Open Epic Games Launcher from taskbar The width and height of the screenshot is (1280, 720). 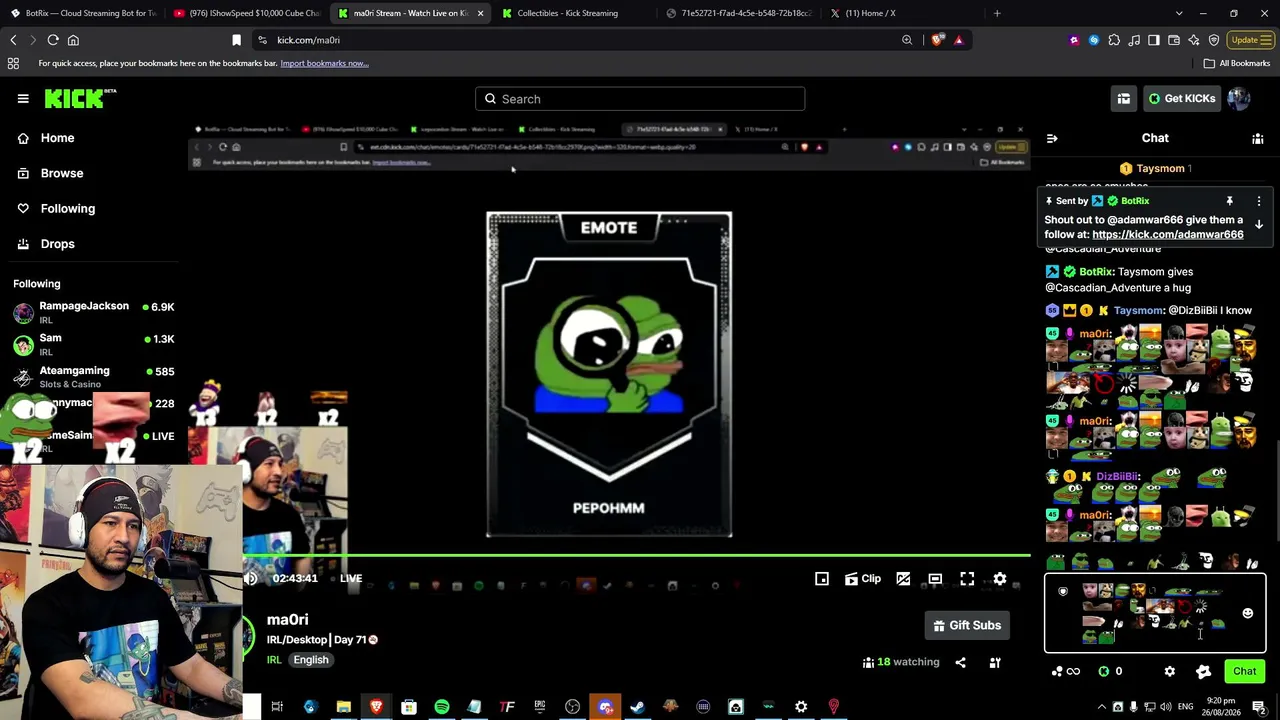pos(540,707)
